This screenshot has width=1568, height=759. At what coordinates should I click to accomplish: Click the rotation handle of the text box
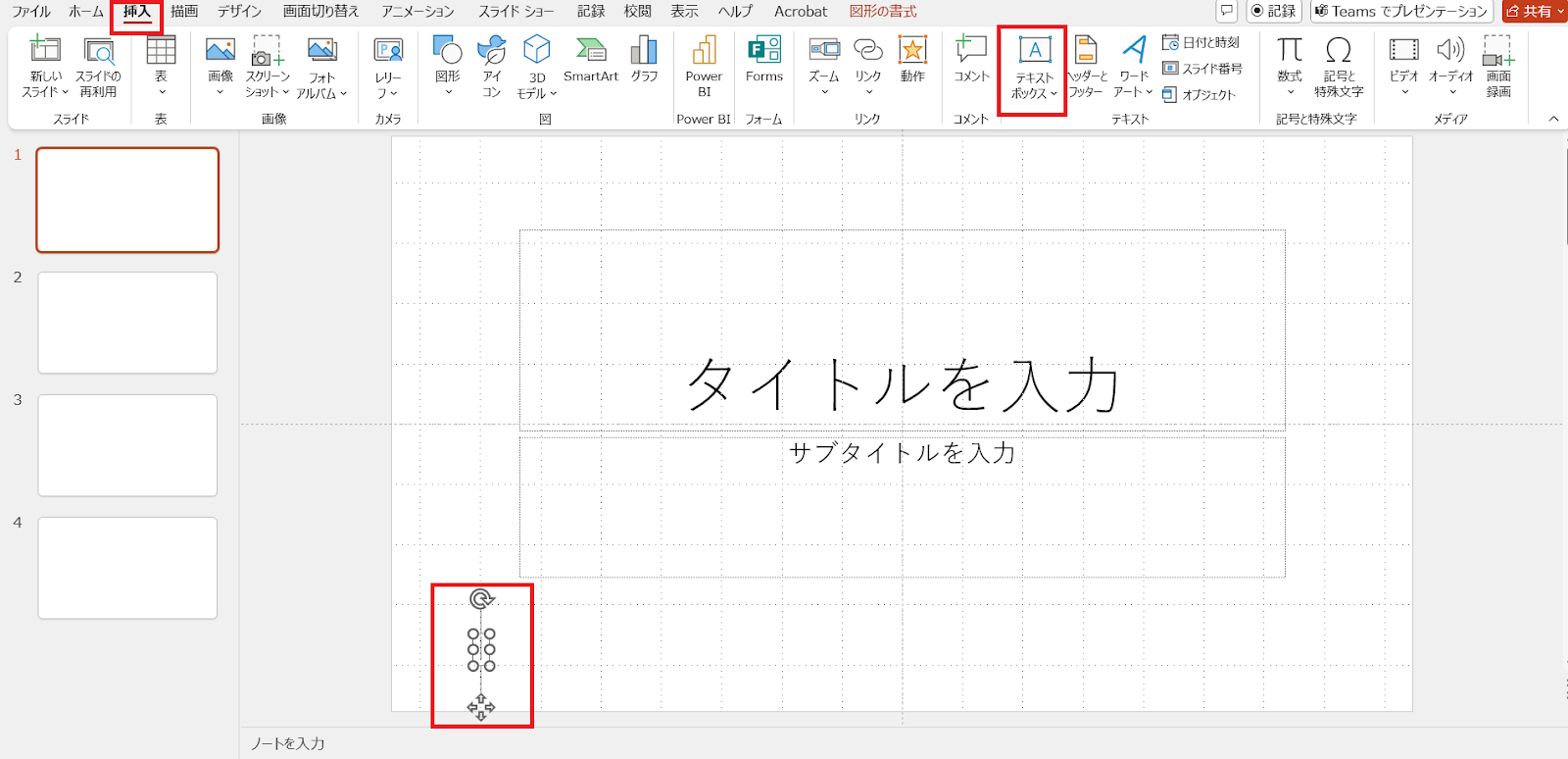point(481,598)
